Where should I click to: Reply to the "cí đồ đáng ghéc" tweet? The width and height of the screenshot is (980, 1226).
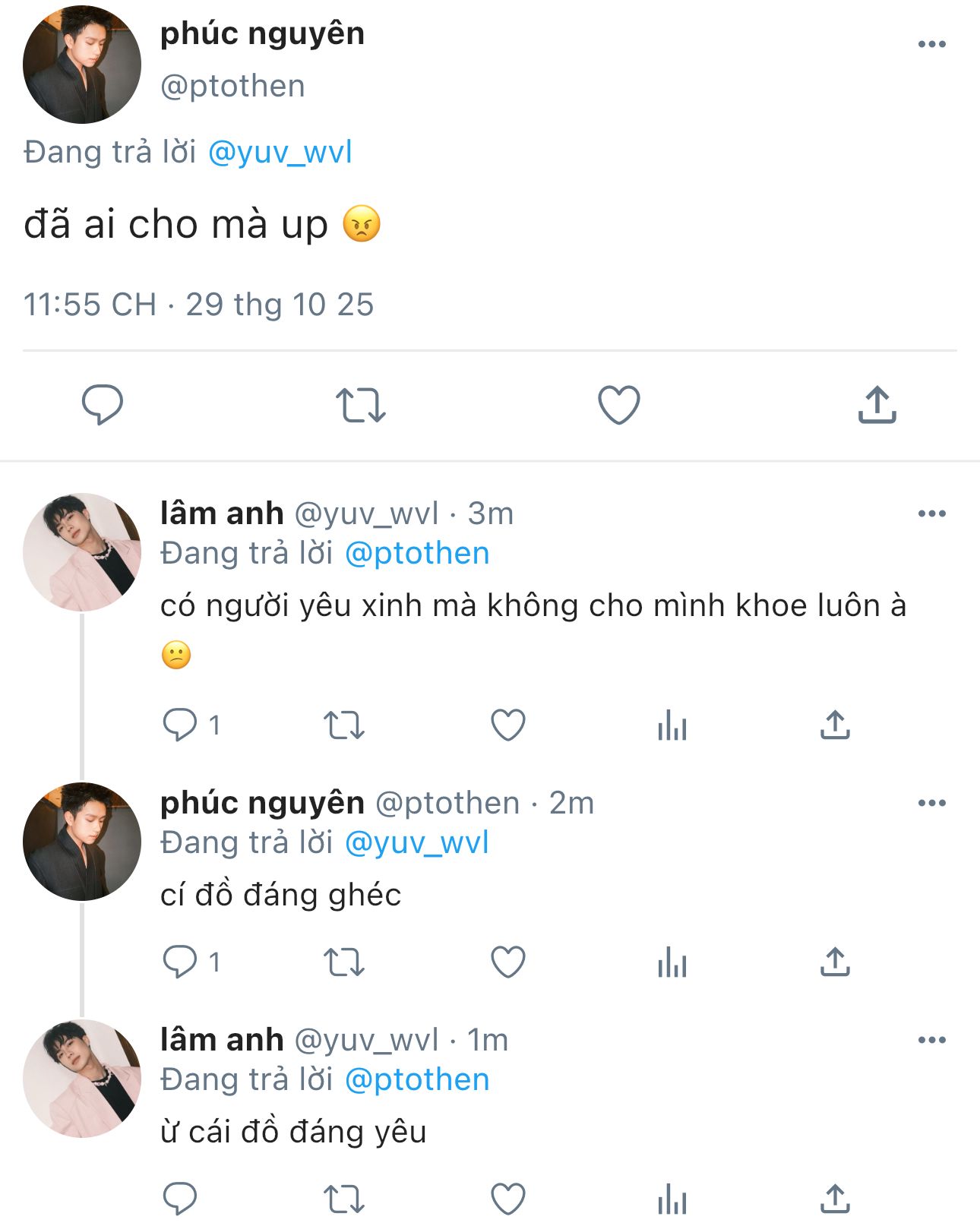180,962
